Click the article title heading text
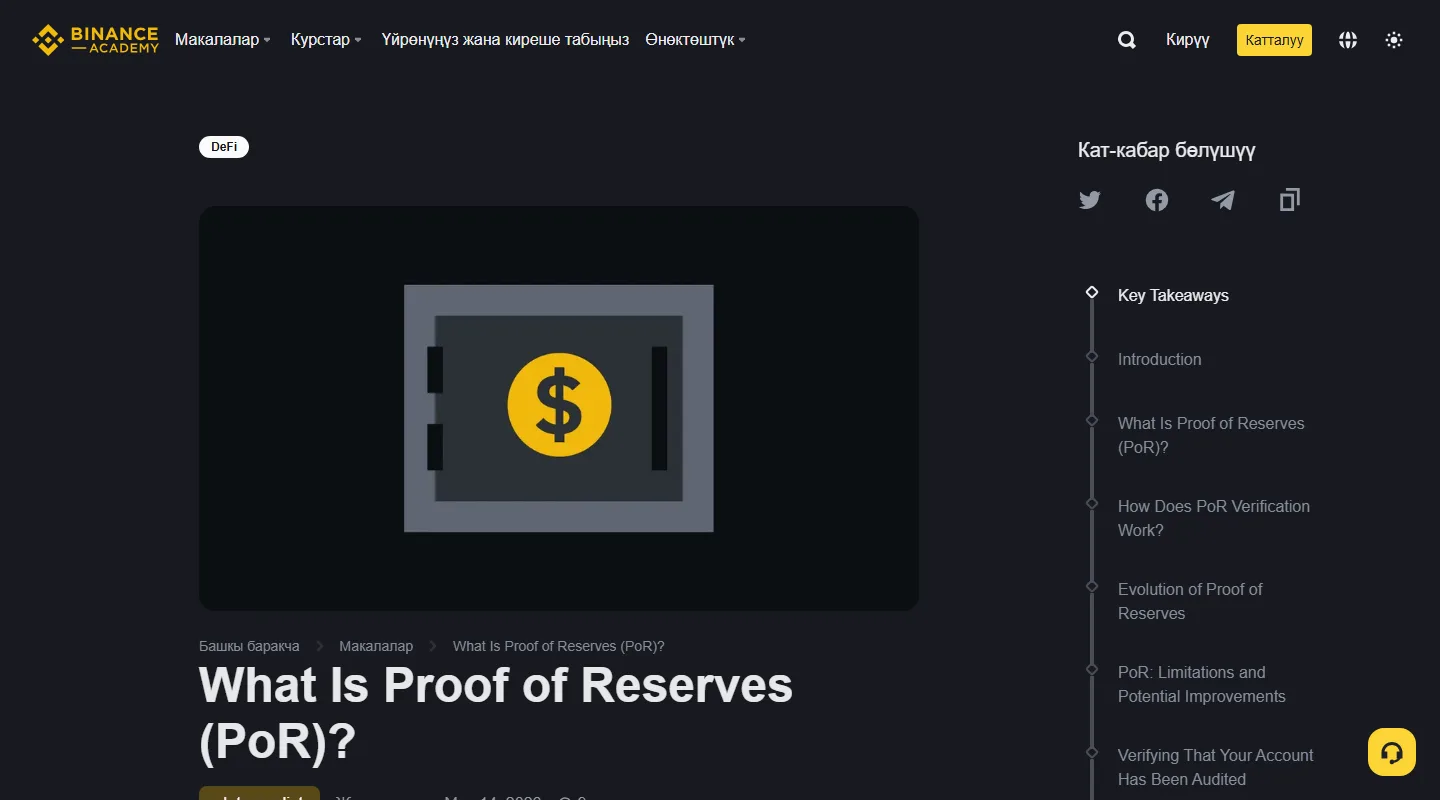This screenshot has height=800, width=1440. [496, 713]
